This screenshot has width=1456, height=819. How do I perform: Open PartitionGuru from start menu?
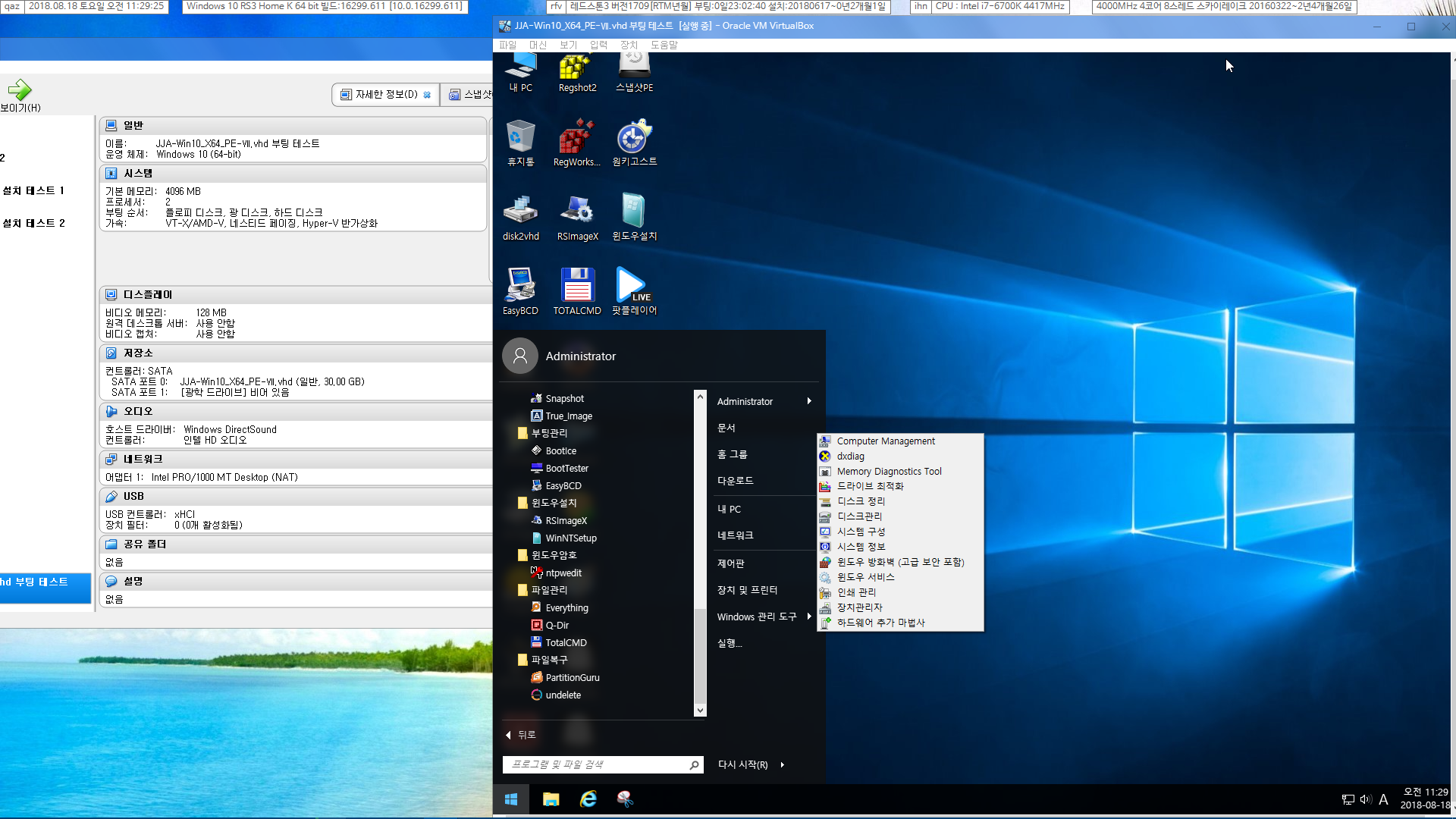coord(566,677)
